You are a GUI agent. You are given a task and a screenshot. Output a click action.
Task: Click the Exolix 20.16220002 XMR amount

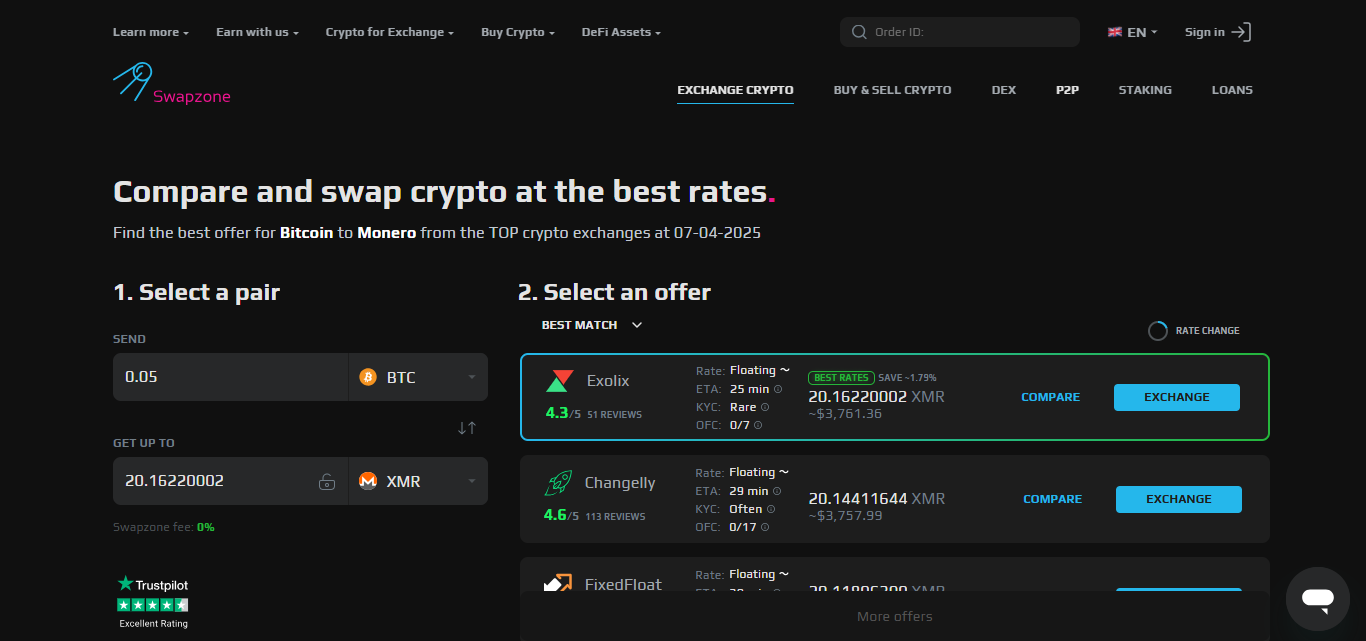(876, 397)
